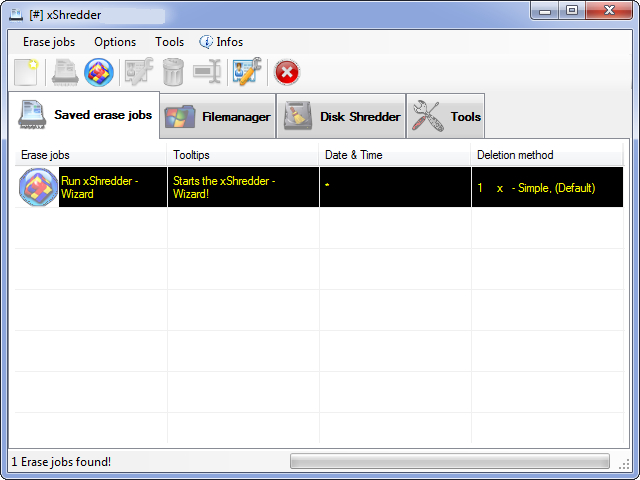The height and width of the screenshot is (480, 640).
Task: Click the red X exit toolbar icon
Action: pyautogui.click(x=287, y=73)
